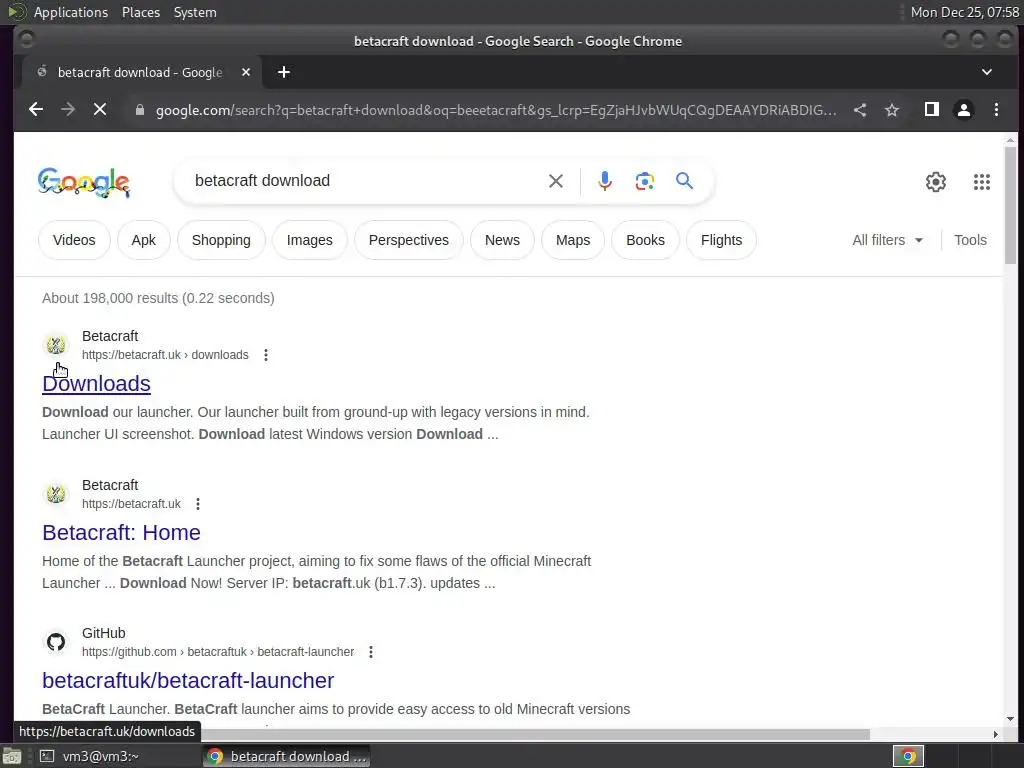The height and width of the screenshot is (768, 1024).
Task: Open Google quick settings gear
Action: 936,182
